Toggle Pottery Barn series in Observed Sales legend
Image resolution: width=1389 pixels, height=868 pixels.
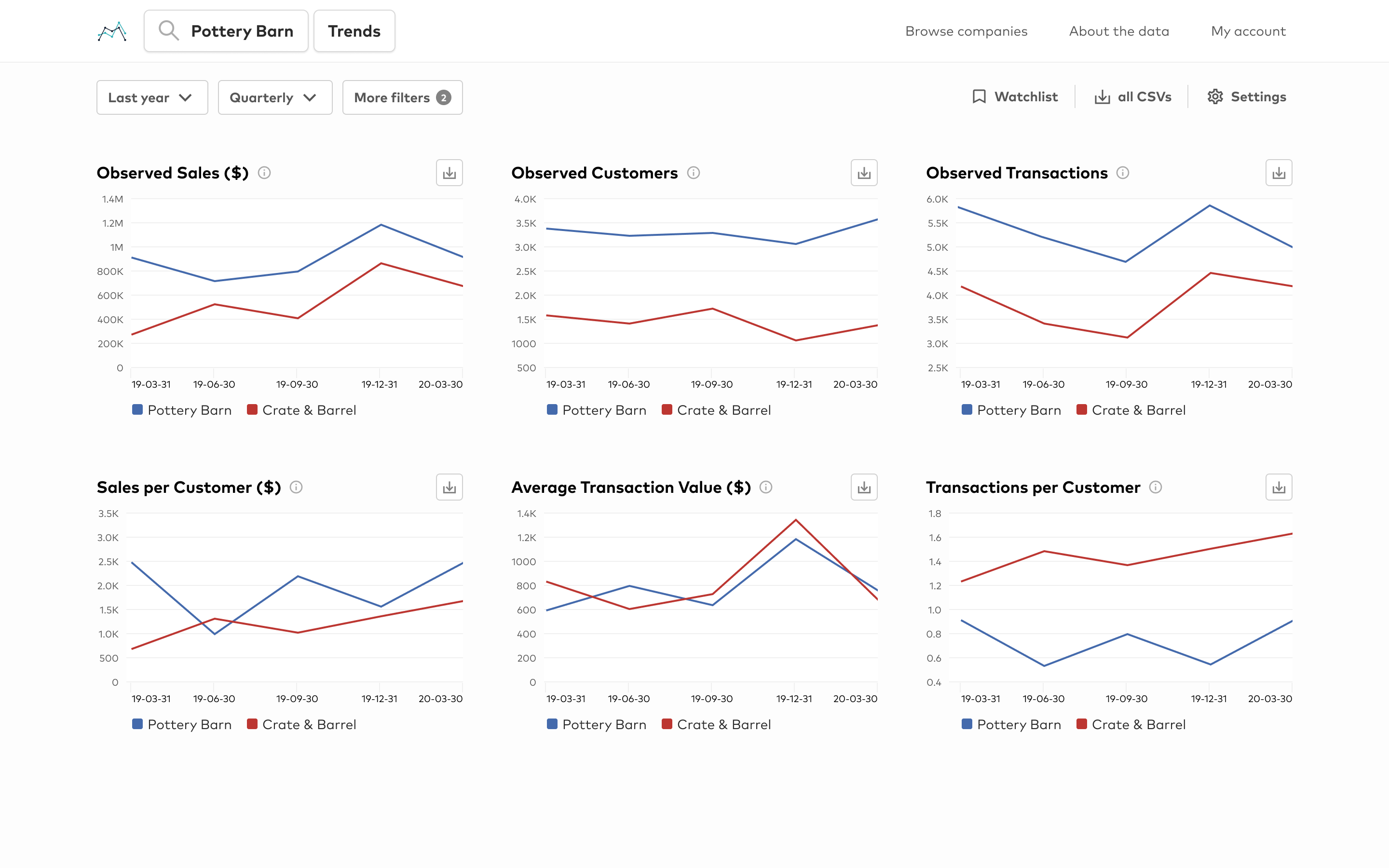[182, 410]
